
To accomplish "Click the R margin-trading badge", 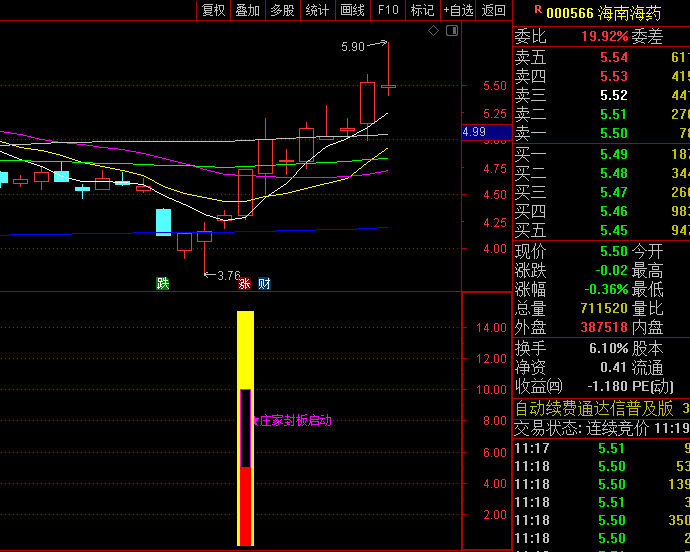I will click(538, 9).
